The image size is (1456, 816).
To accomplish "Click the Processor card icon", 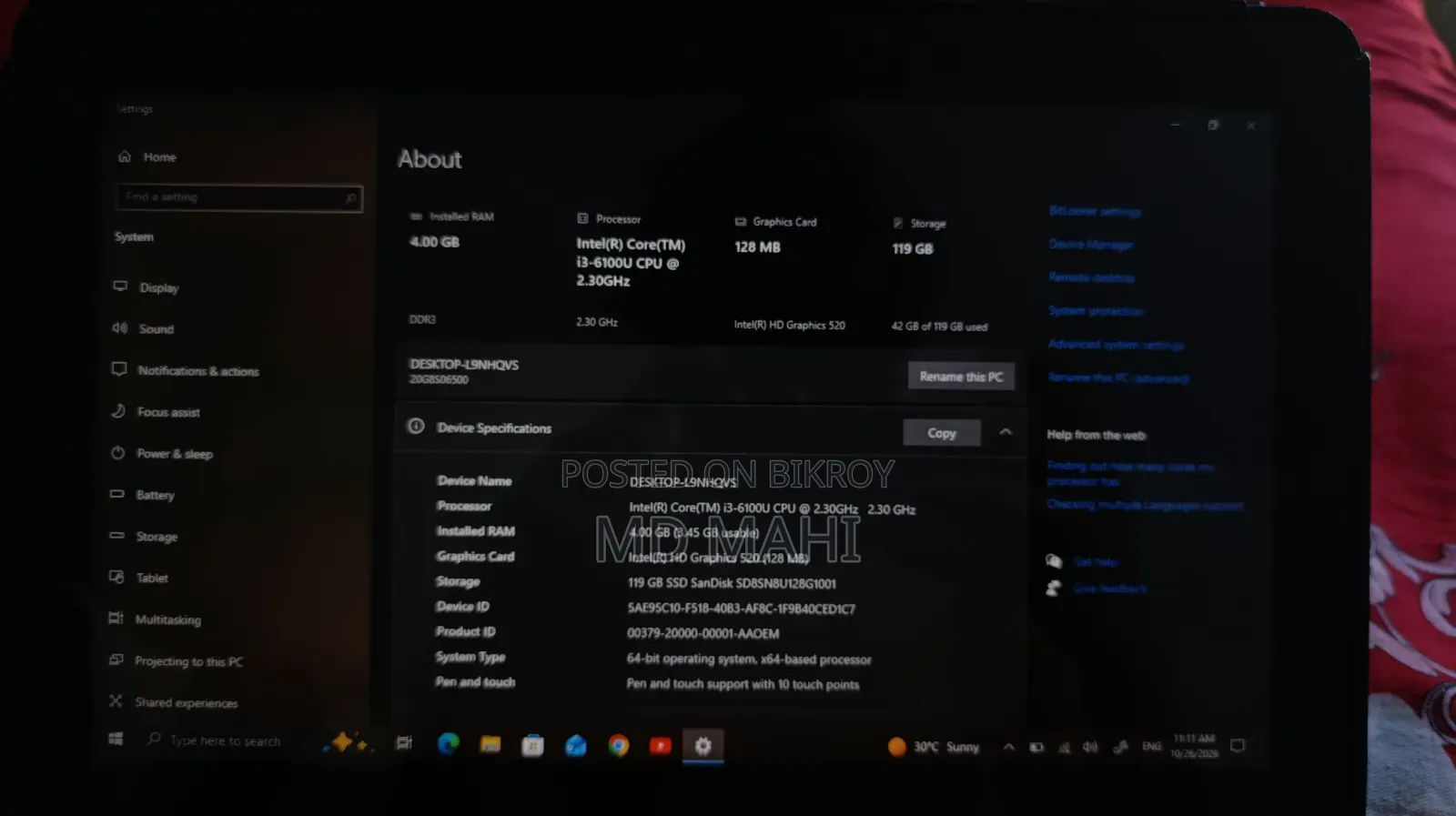I will tap(582, 218).
